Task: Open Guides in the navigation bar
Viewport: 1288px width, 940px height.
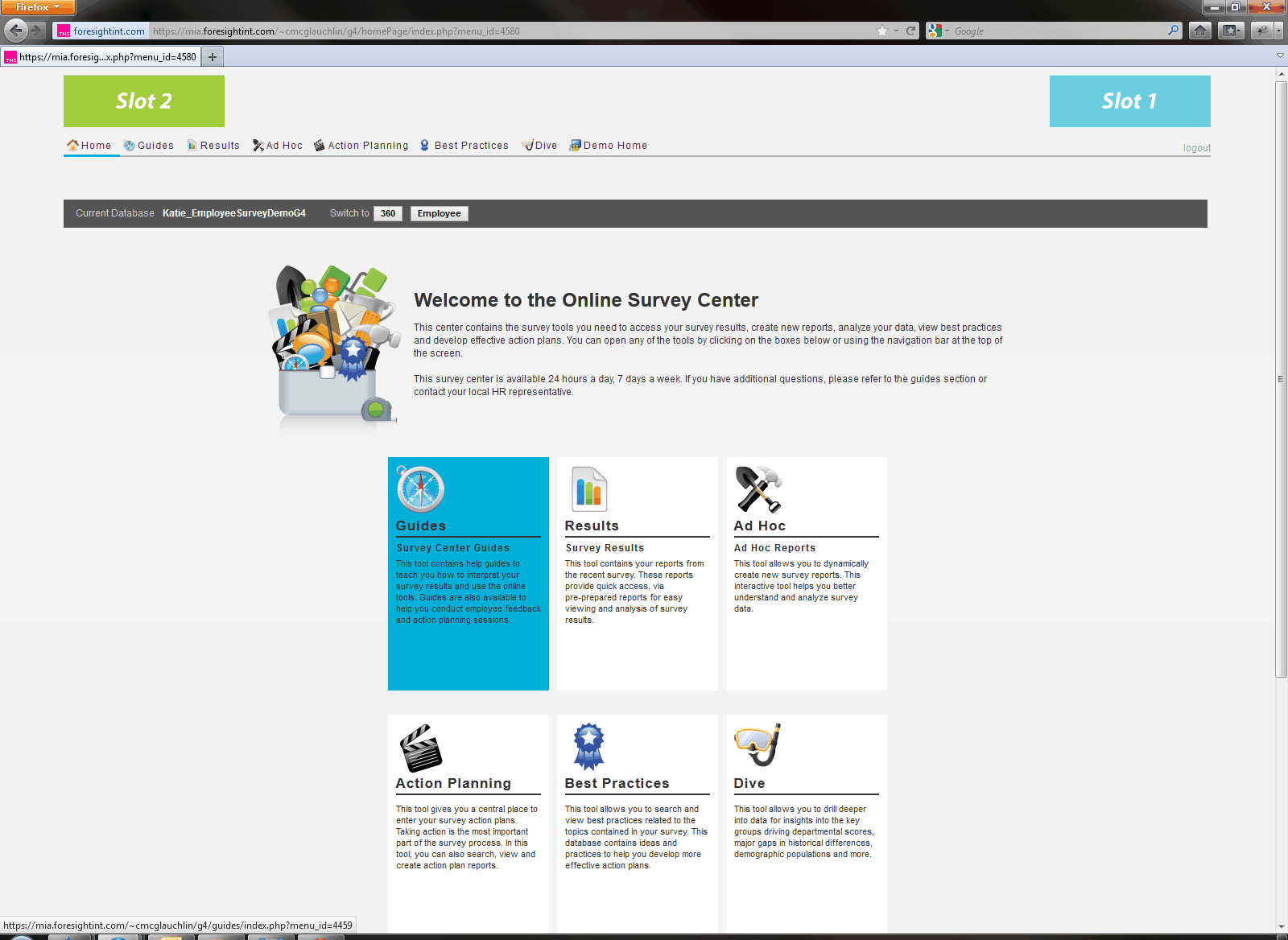Action: [x=149, y=146]
